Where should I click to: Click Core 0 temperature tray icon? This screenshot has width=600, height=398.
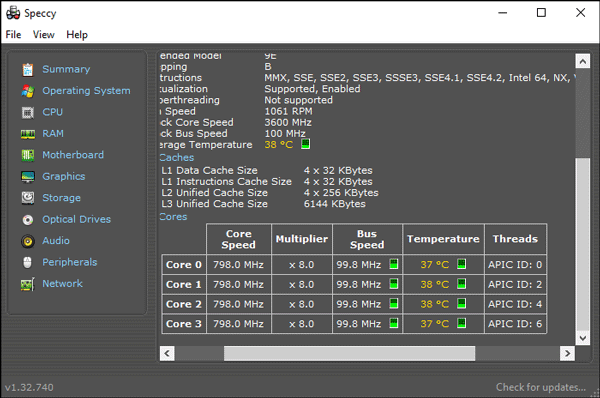click(x=461, y=264)
